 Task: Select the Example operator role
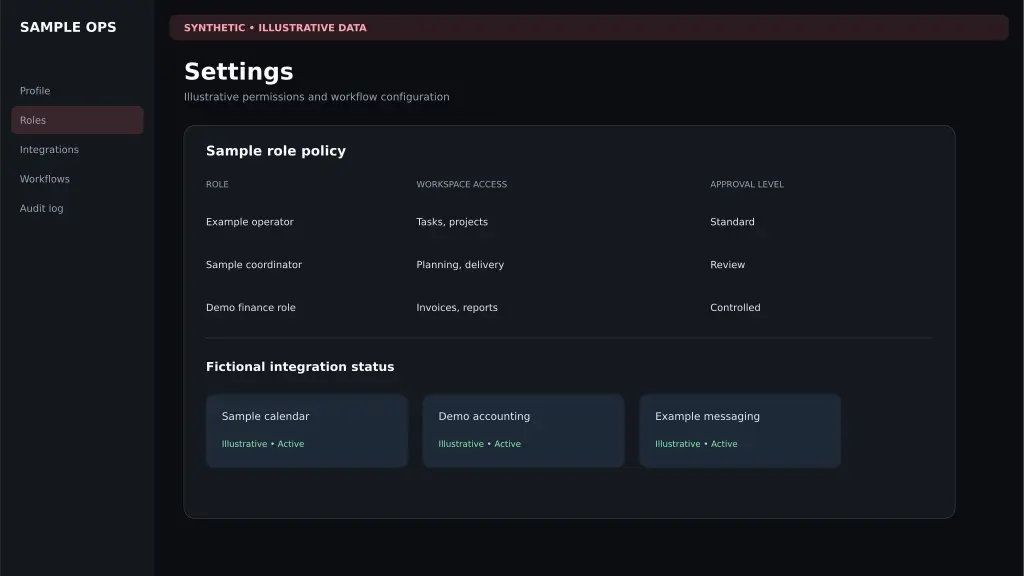(249, 222)
